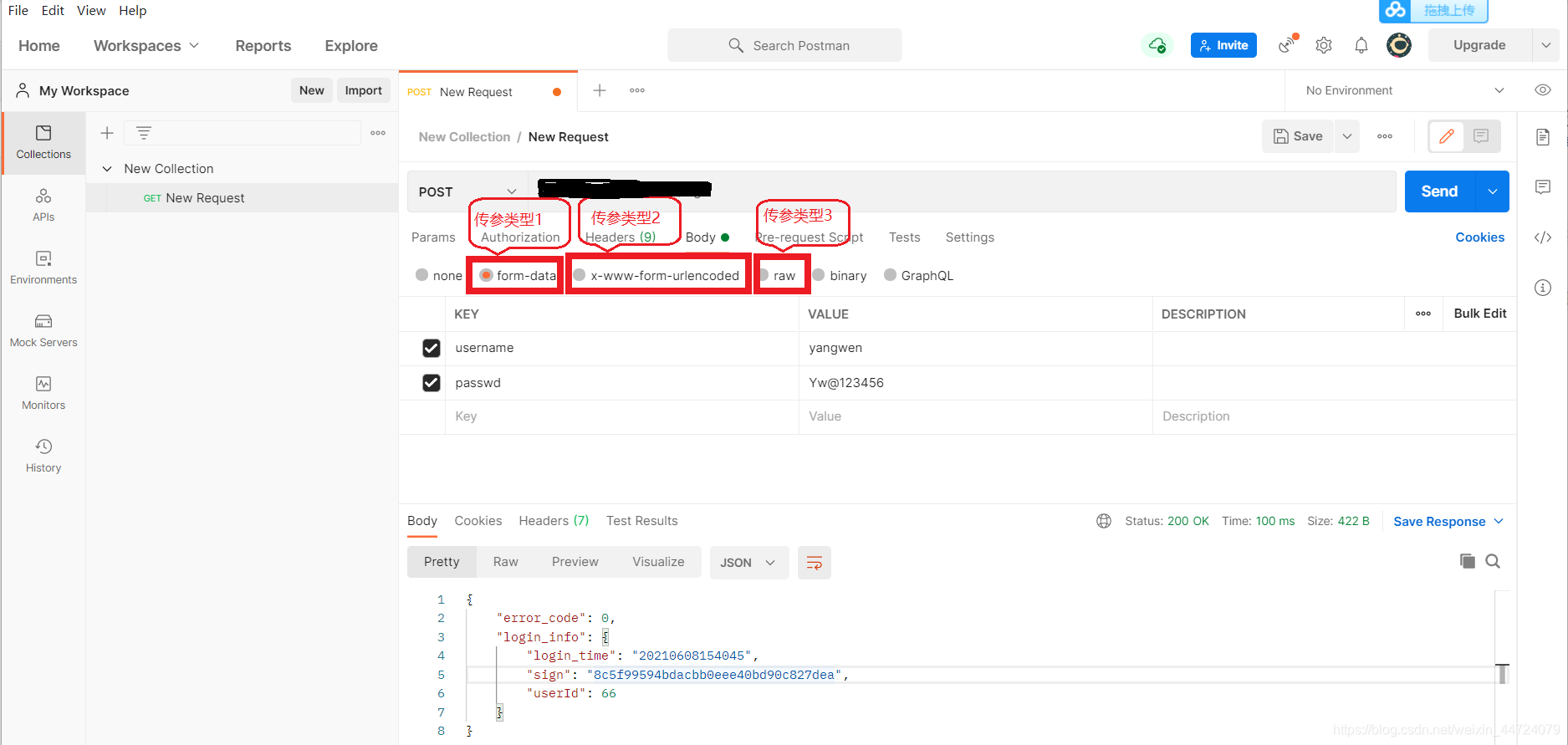Select x-www-form-urlencoded body radio
Screen dimensions: 1568x745
pos(580,275)
